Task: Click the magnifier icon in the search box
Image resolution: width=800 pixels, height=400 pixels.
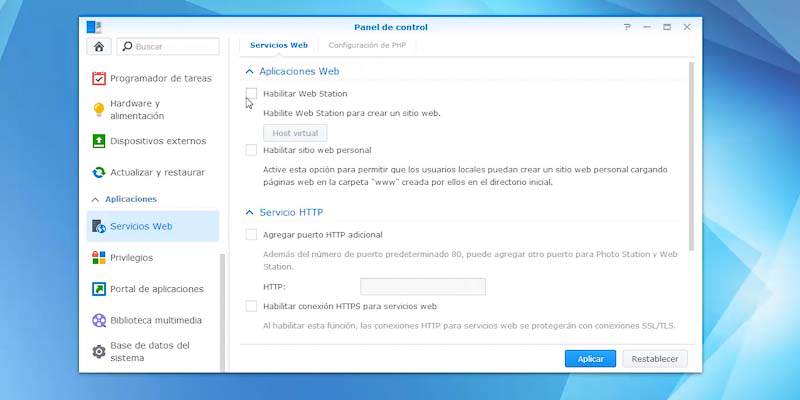Action: (128, 46)
